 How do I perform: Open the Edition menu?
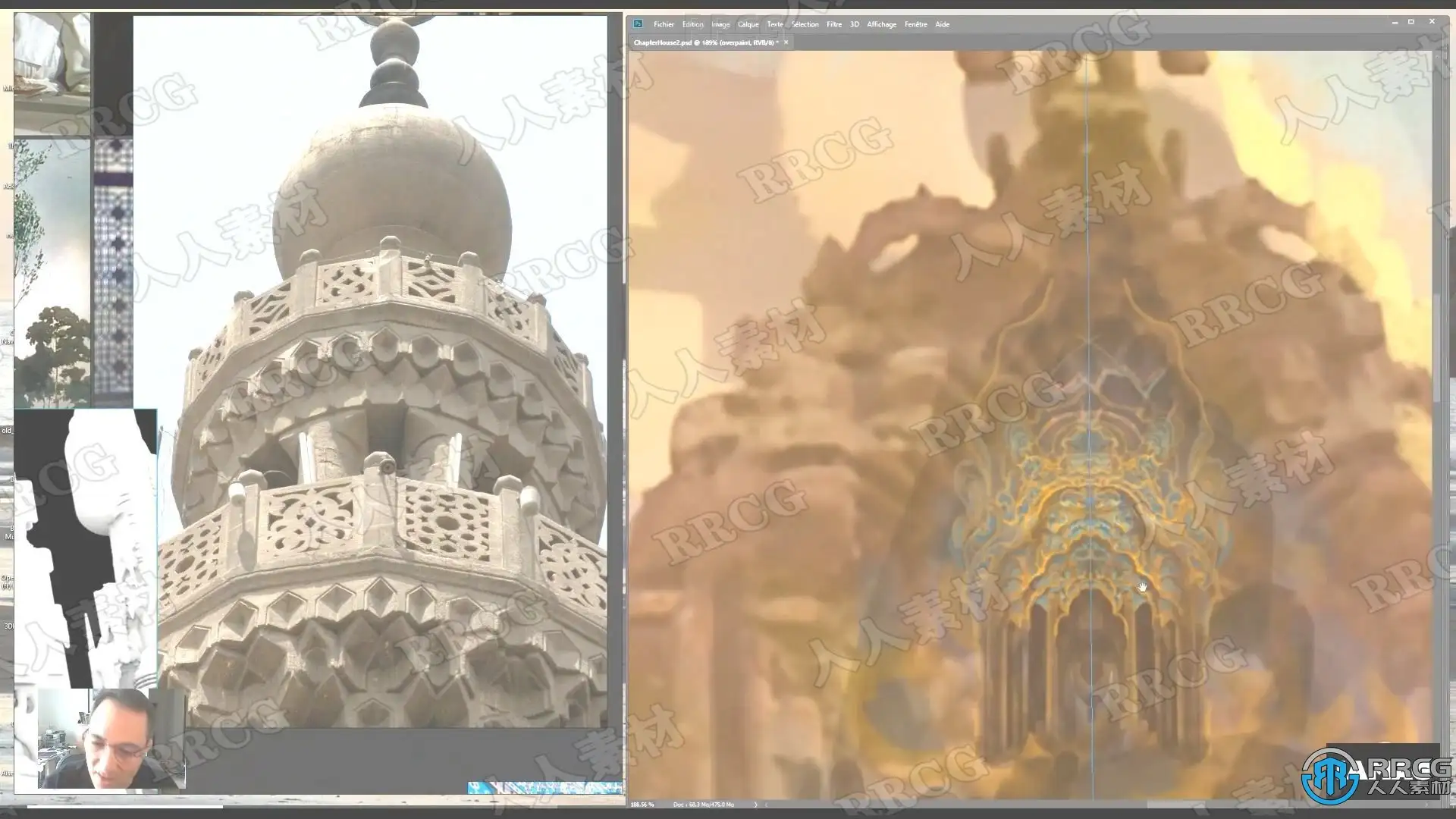tap(692, 24)
